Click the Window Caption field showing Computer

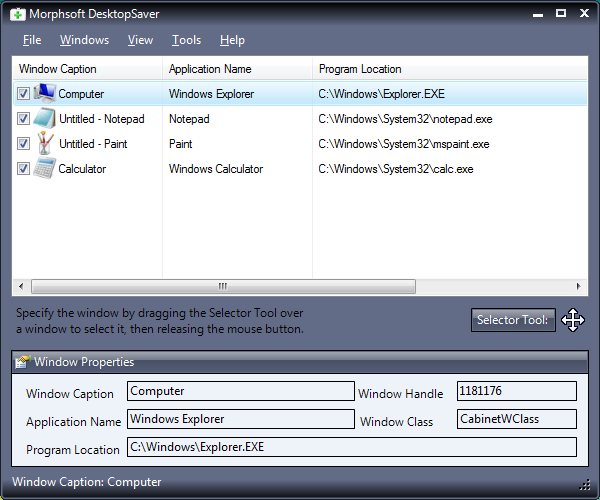point(241,391)
